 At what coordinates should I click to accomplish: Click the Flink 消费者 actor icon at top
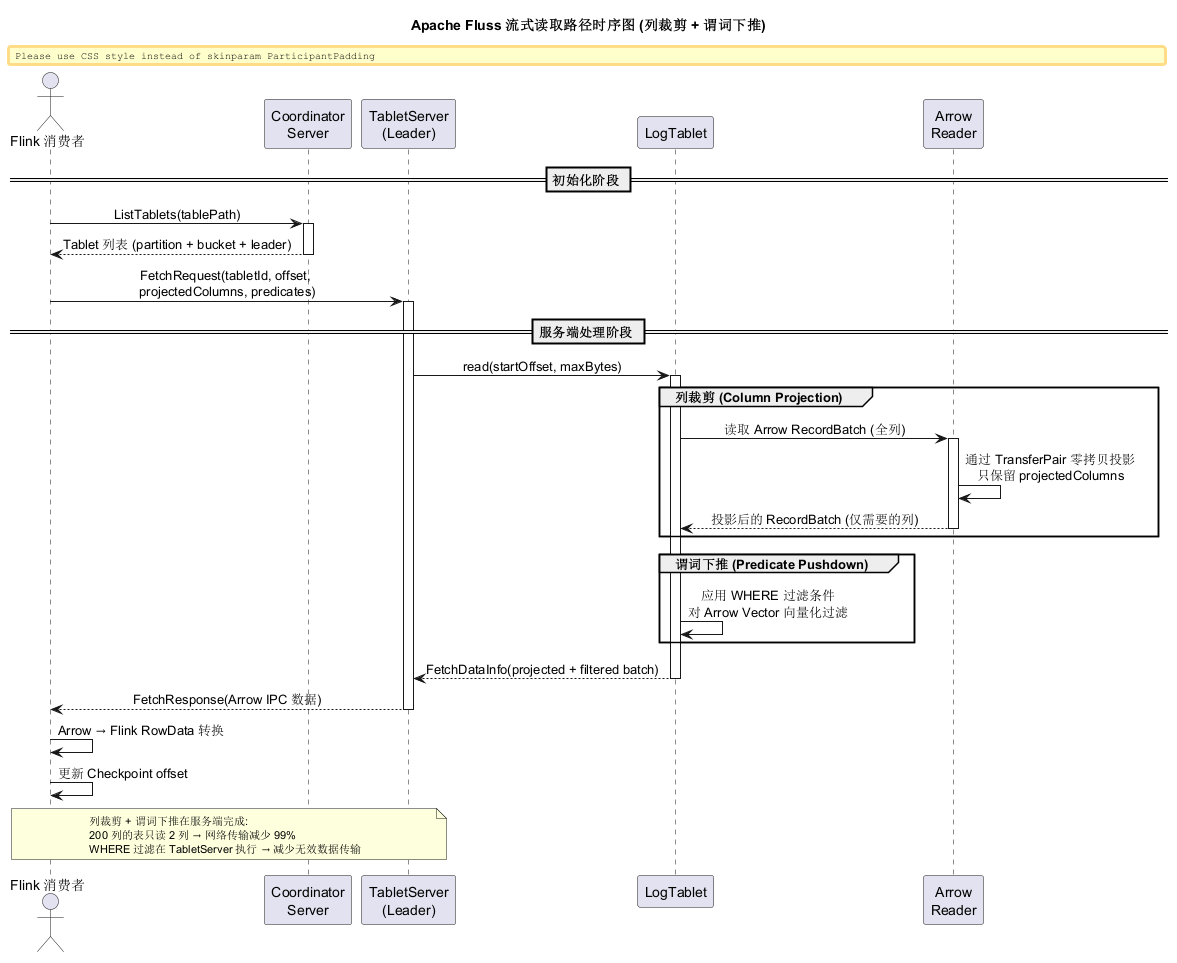tap(50, 101)
